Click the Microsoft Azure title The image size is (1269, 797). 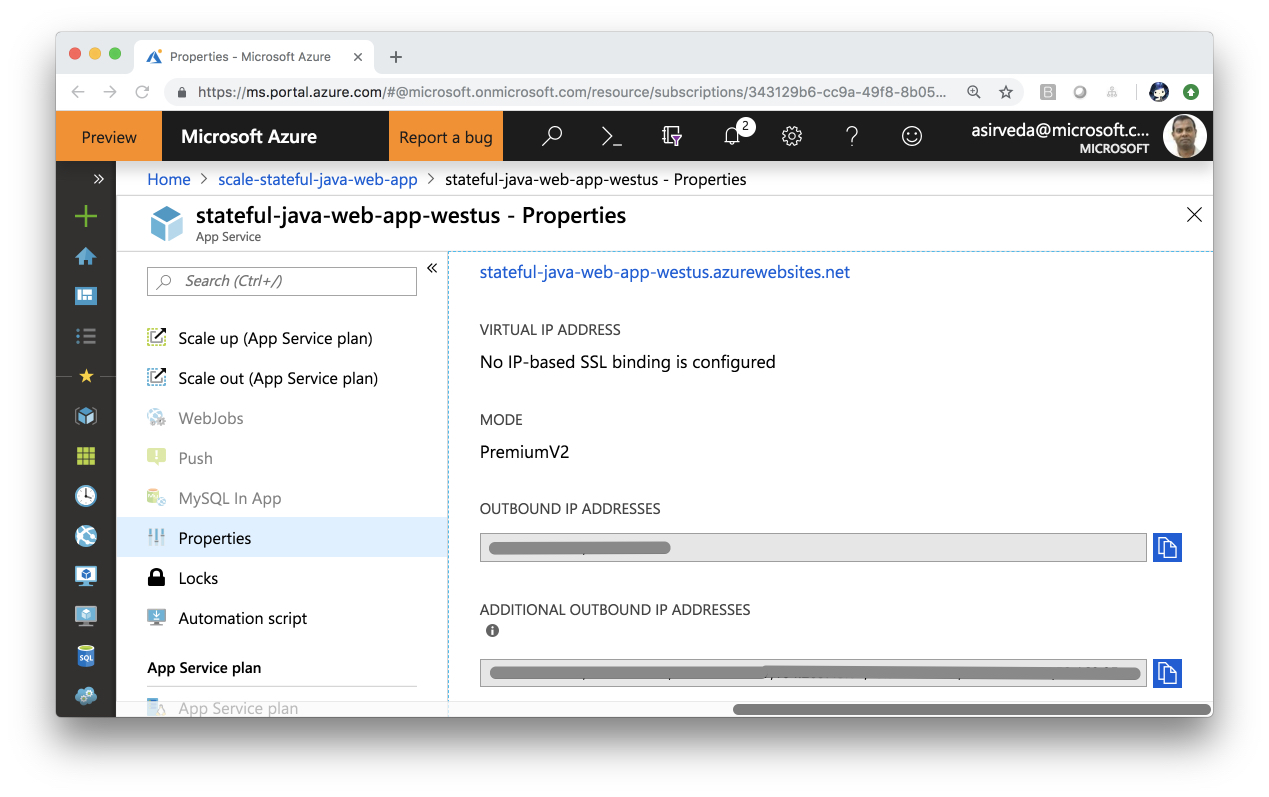249,137
